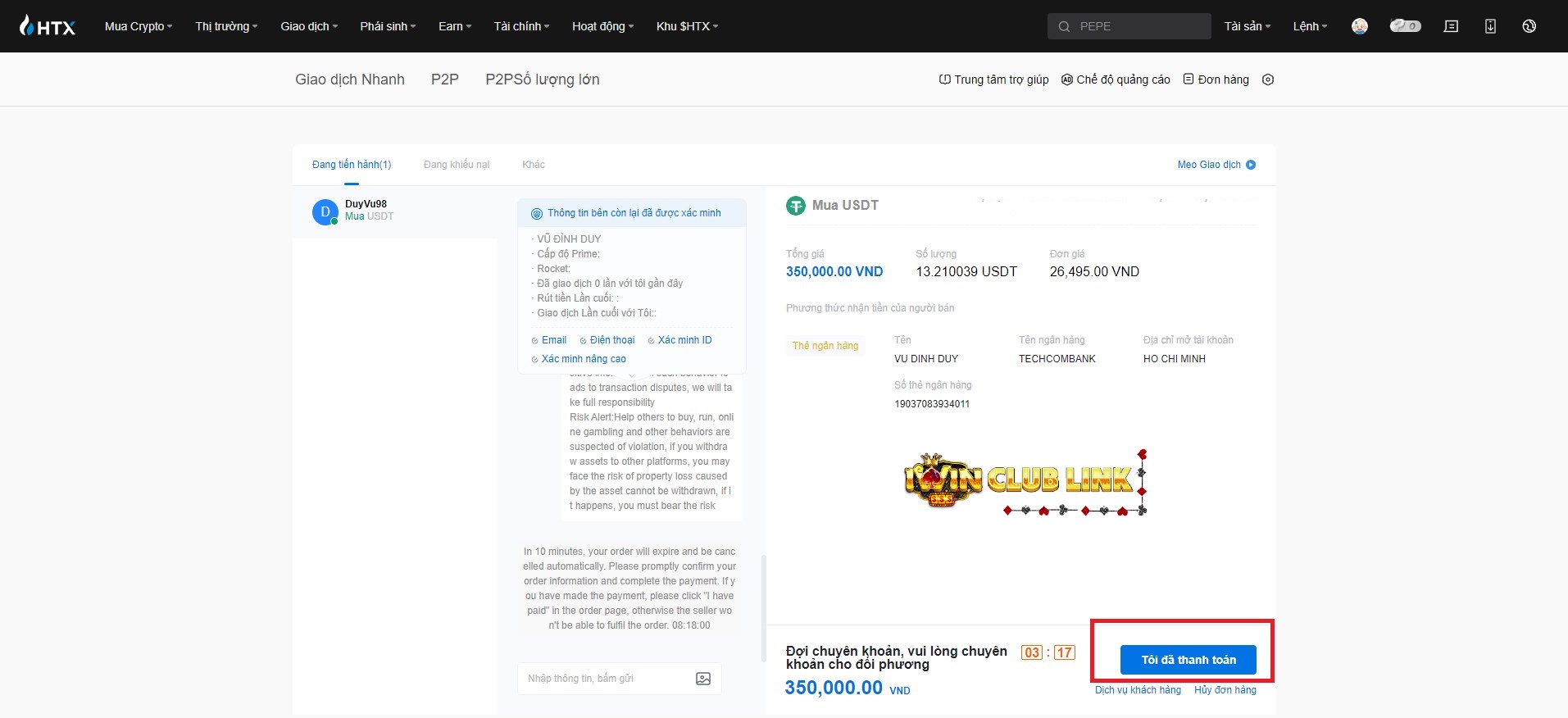1568x718 pixels.
Task: Click bank name TECHCOMBANK
Action: pos(1057,359)
